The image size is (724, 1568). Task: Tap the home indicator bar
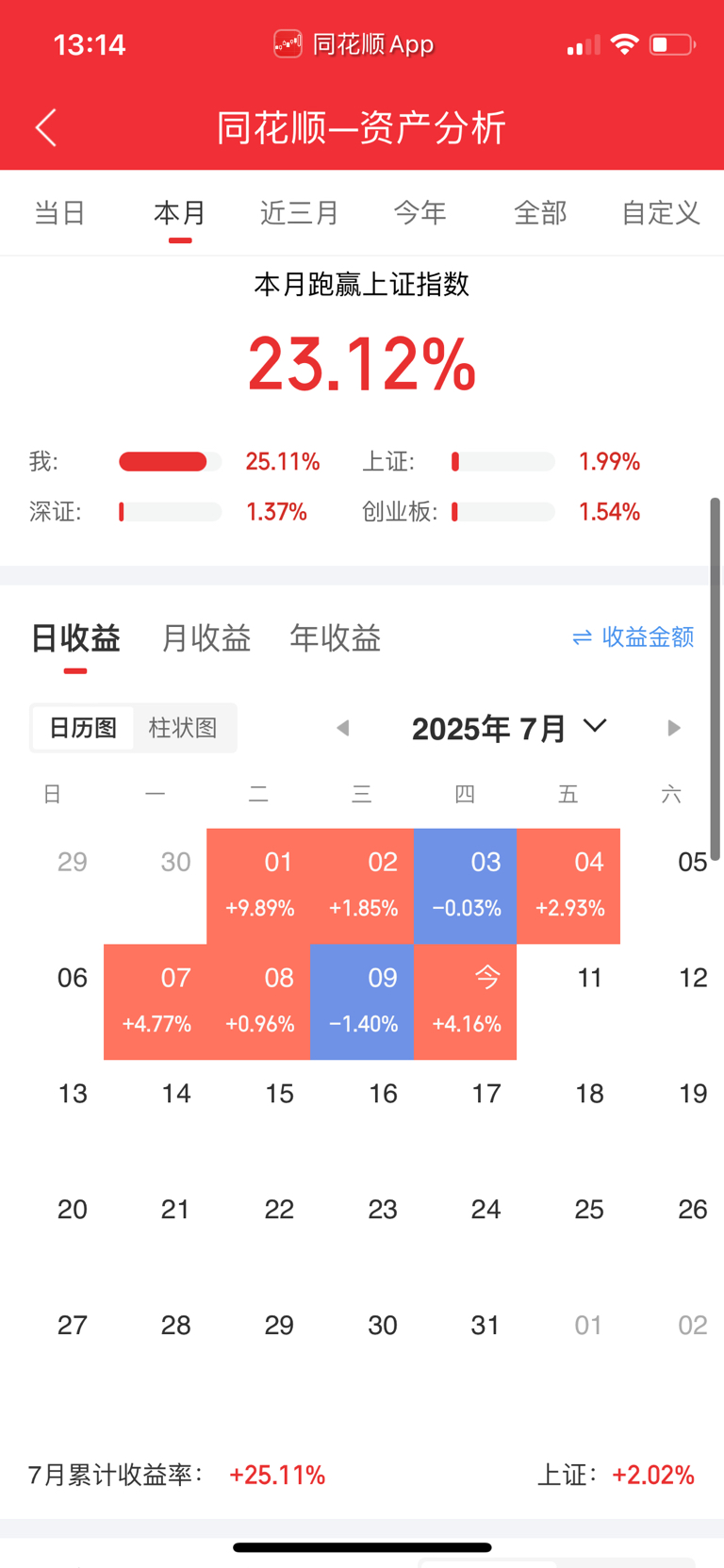click(362, 1547)
